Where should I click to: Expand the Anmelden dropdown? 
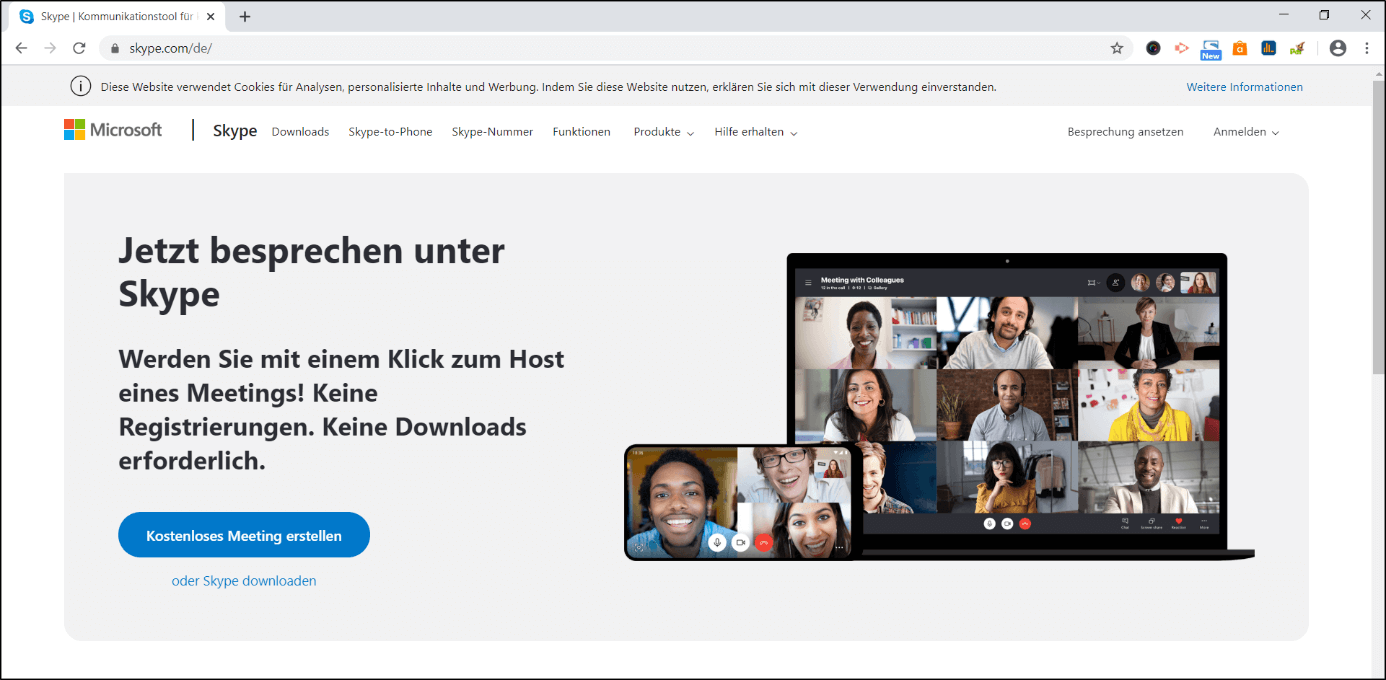pyautogui.click(x=1246, y=132)
